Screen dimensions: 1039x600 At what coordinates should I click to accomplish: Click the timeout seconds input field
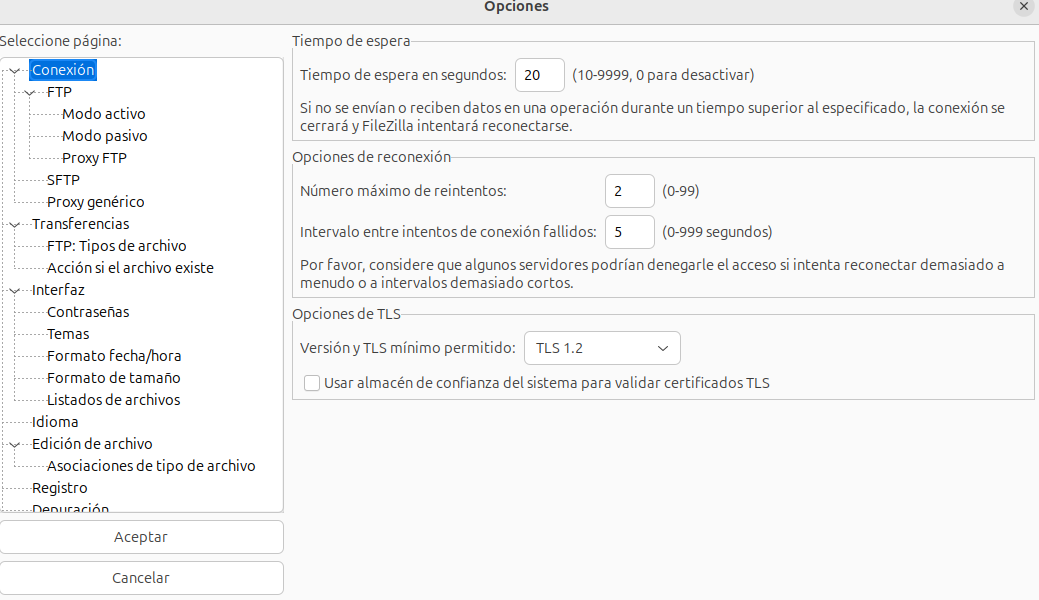[539, 75]
